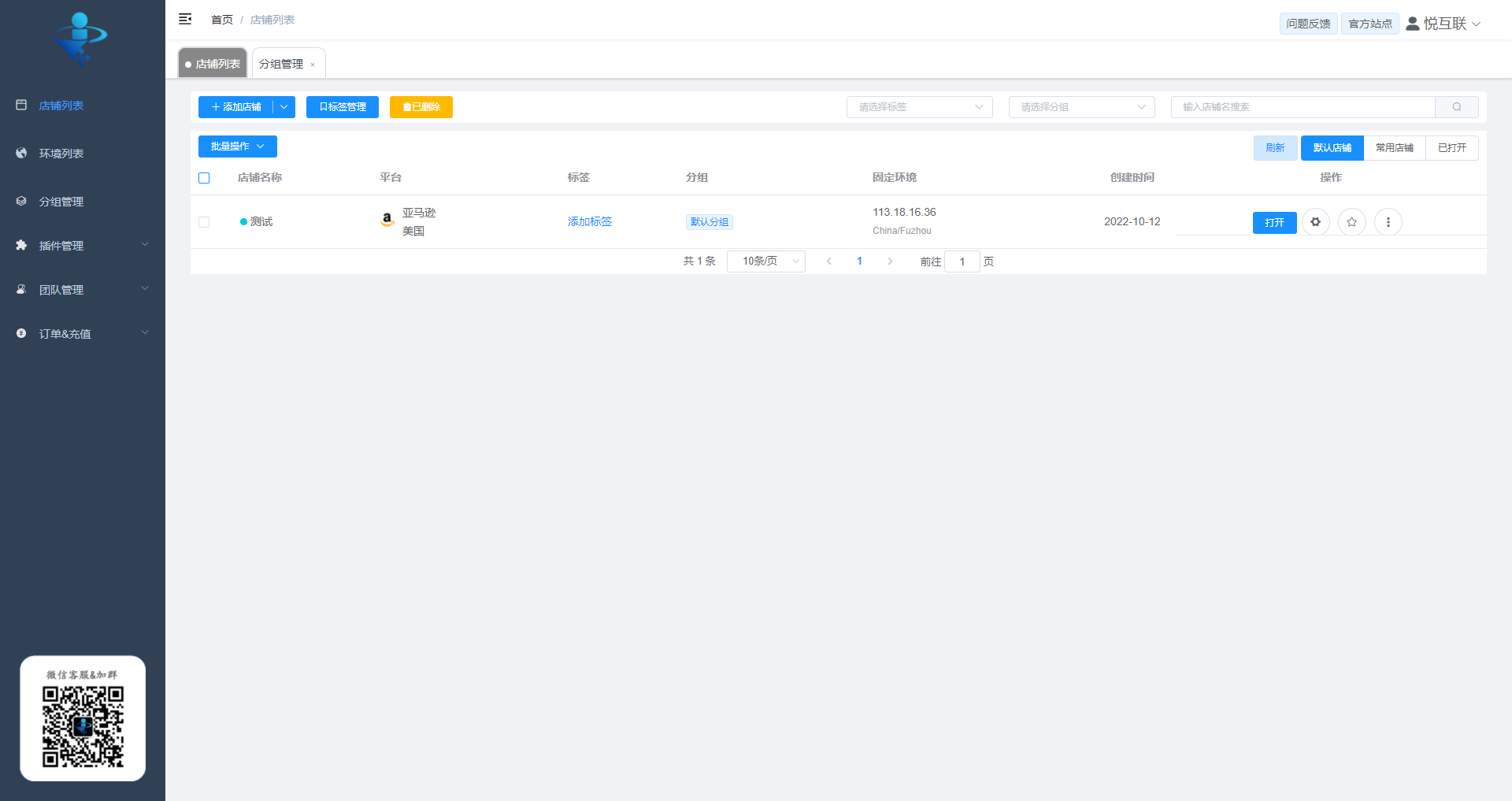Switch to the 店铺列表 tab
Viewport: 1512px width, 801px height.
(213, 64)
